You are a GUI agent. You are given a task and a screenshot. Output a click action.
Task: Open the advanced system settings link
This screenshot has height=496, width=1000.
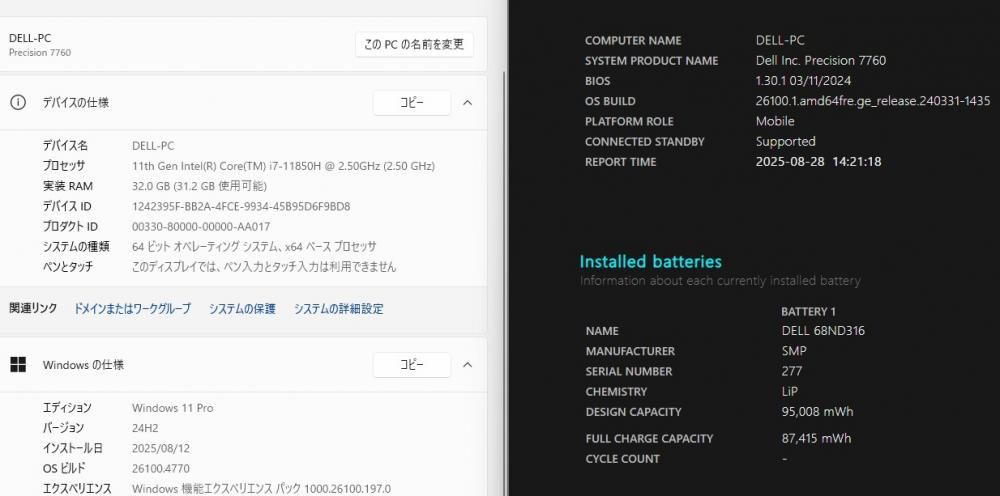tap(339, 309)
